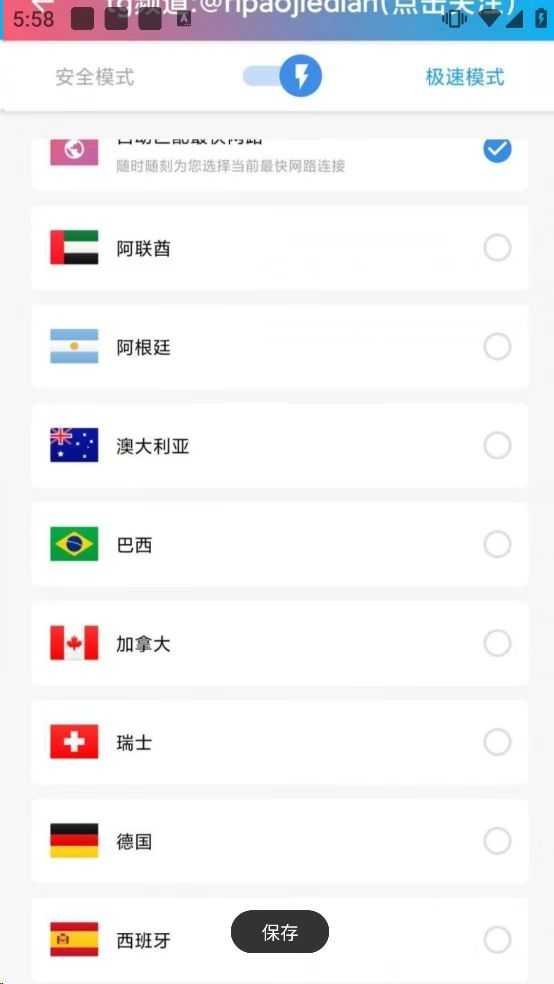
Task: Switch to 安全模式 mode label
Action: click(x=95, y=77)
